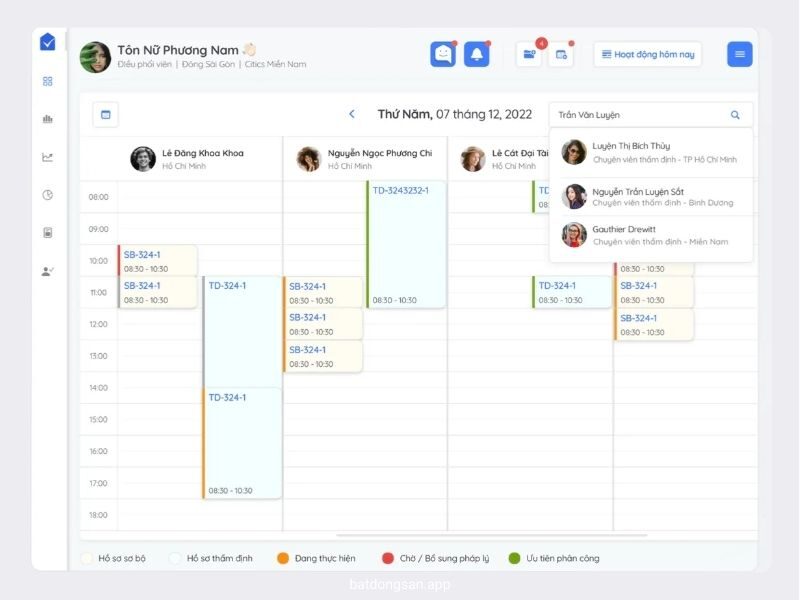Image resolution: width=800 pixels, height=600 pixels.
Task: Click the Trần Văn Luyện search field
Action: (x=635, y=115)
